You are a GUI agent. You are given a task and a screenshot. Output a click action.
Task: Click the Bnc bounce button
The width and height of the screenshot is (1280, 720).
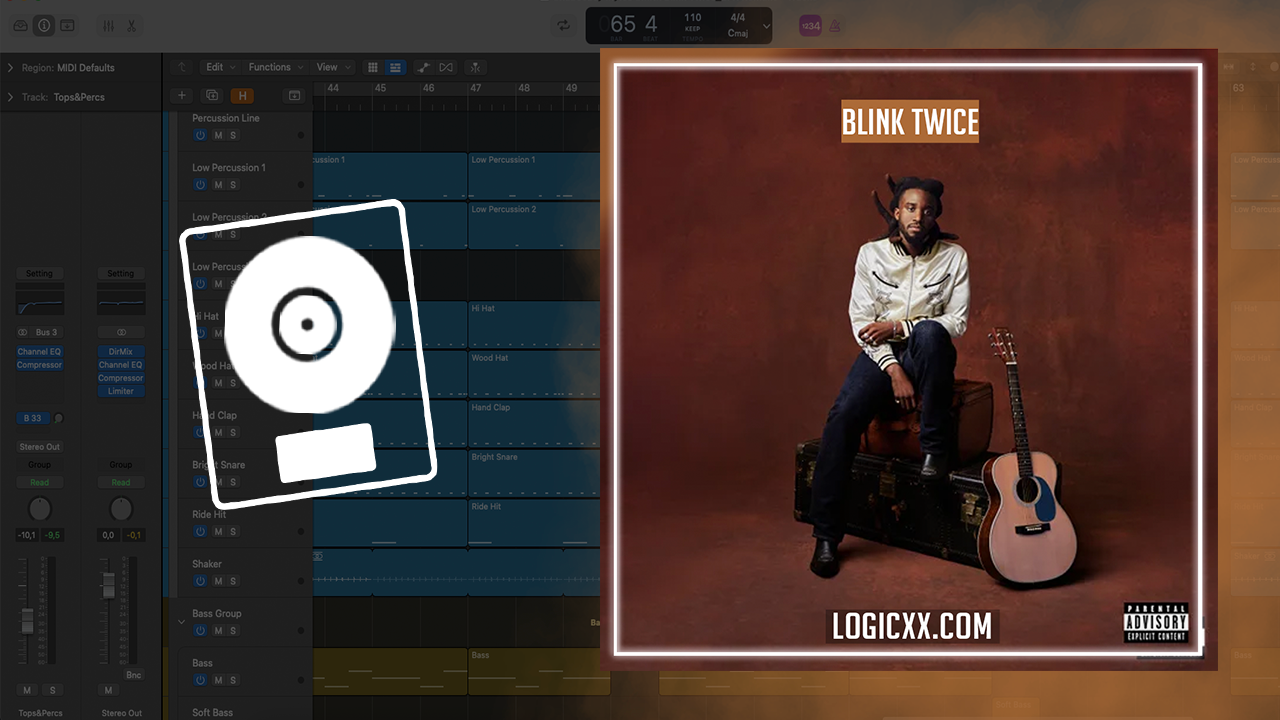click(134, 675)
